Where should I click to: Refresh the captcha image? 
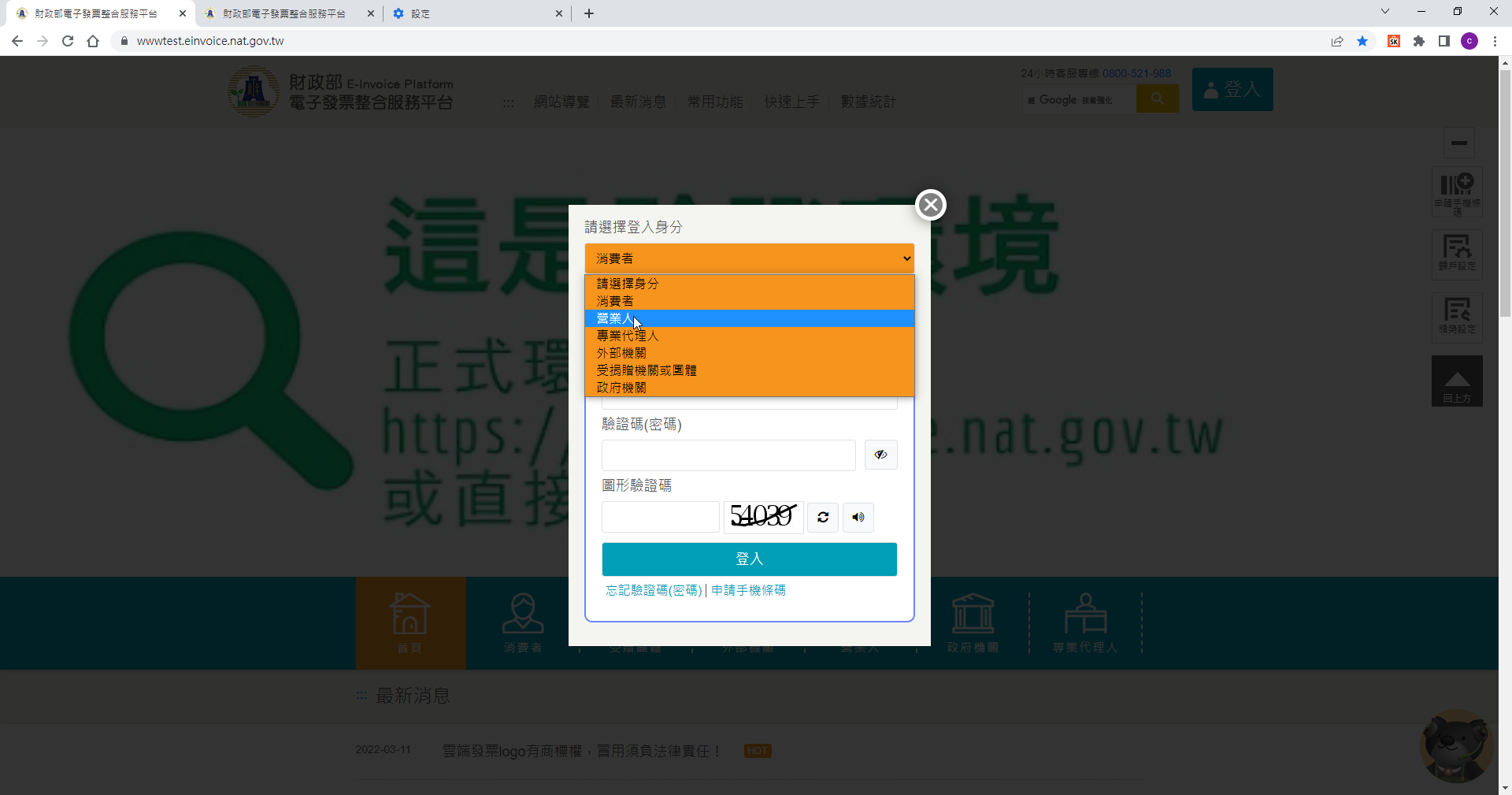pyautogui.click(x=823, y=518)
